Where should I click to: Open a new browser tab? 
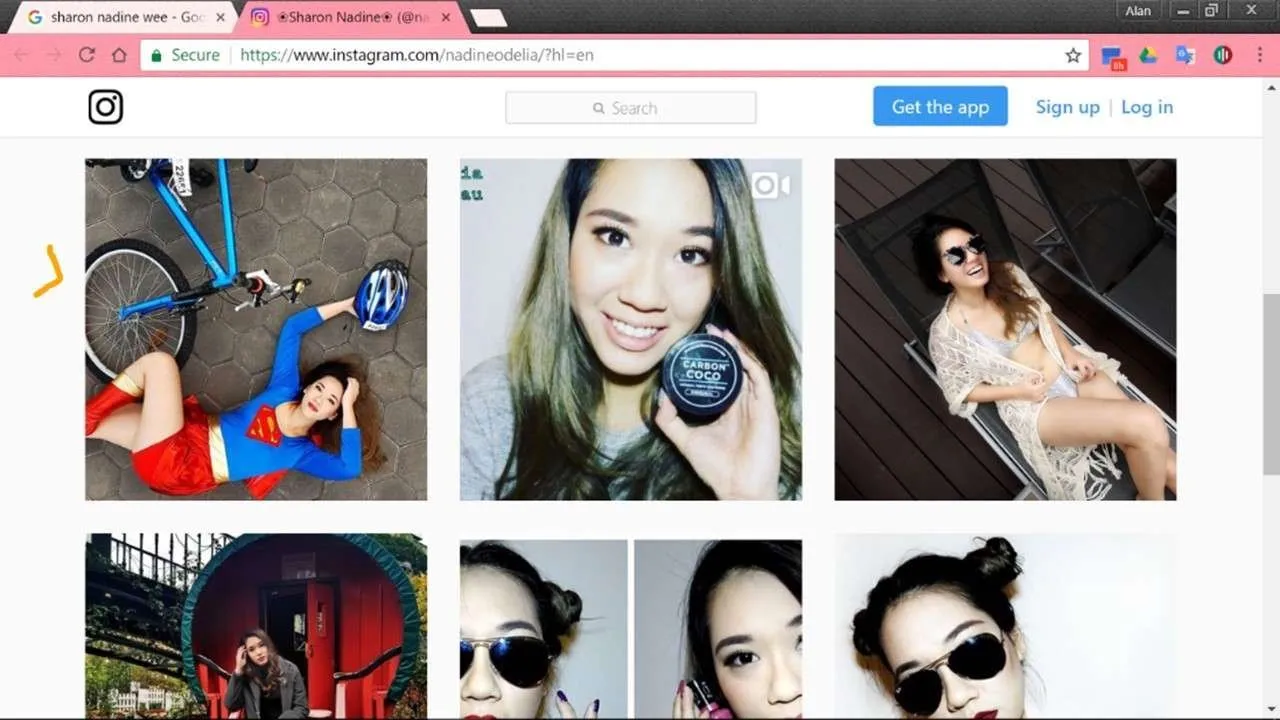(488, 18)
